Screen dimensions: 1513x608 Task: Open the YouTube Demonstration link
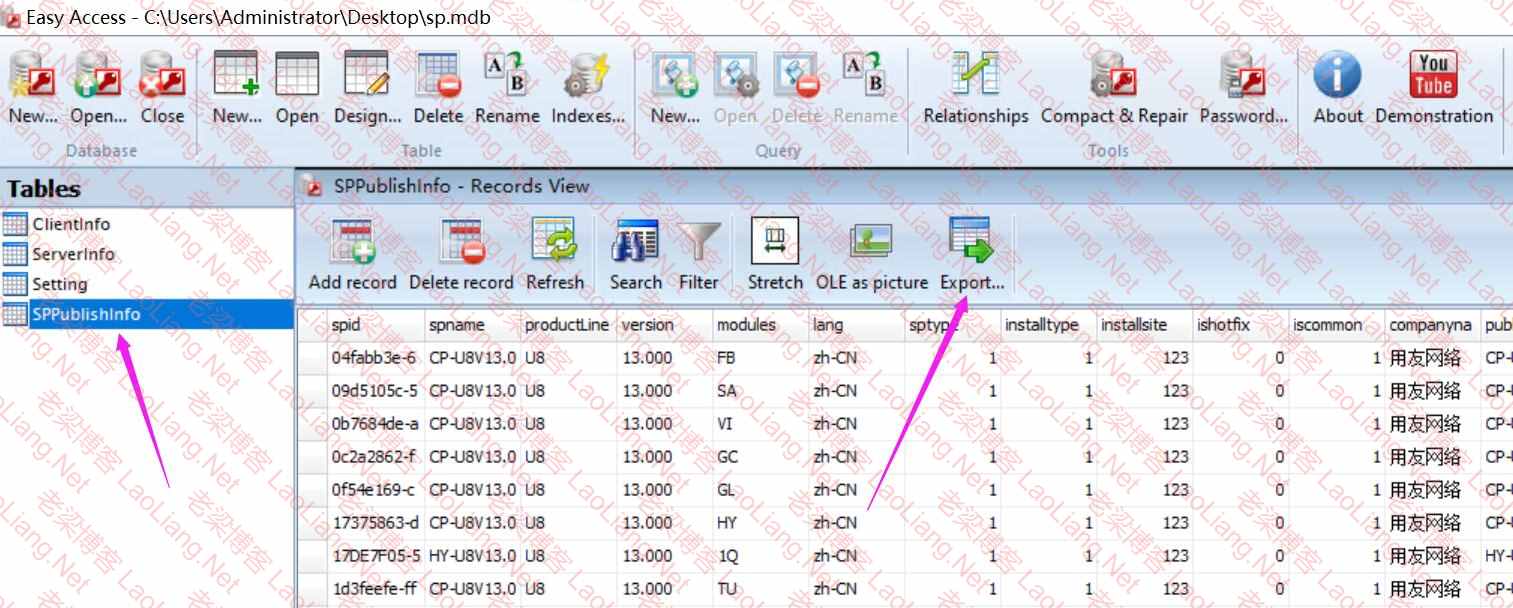click(1433, 78)
